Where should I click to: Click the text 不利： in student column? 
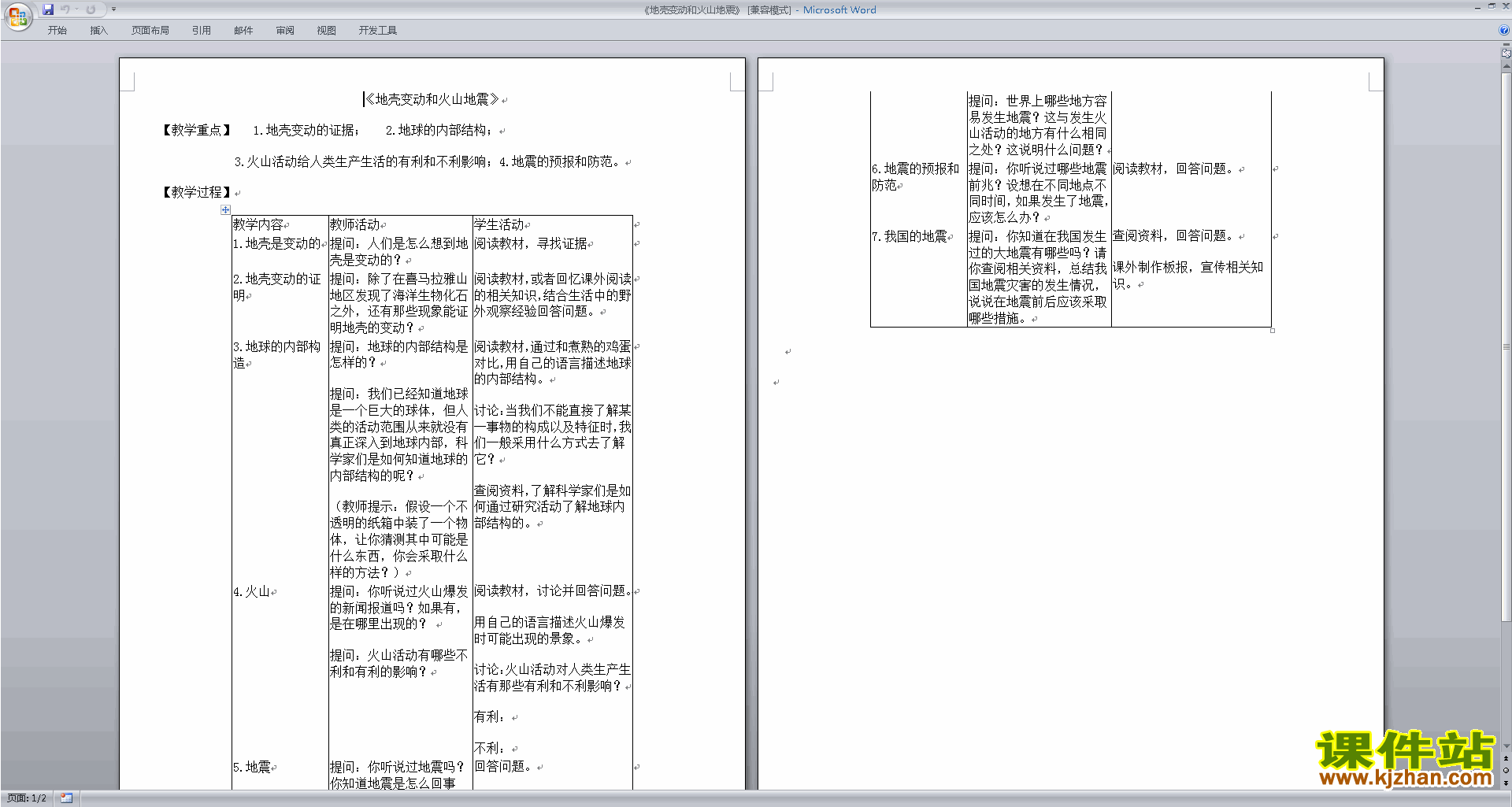(490, 748)
